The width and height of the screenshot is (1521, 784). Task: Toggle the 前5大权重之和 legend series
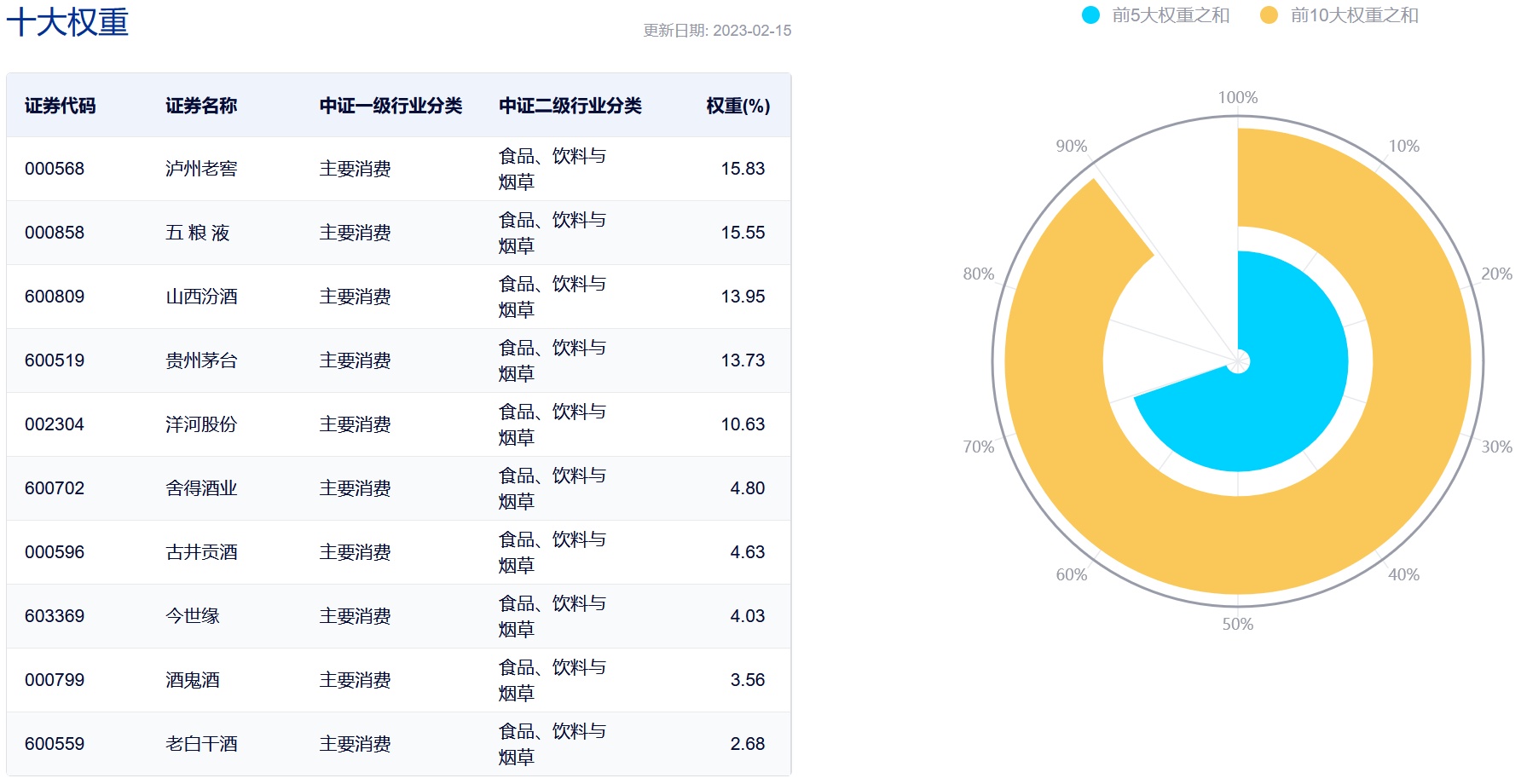(x=1170, y=15)
